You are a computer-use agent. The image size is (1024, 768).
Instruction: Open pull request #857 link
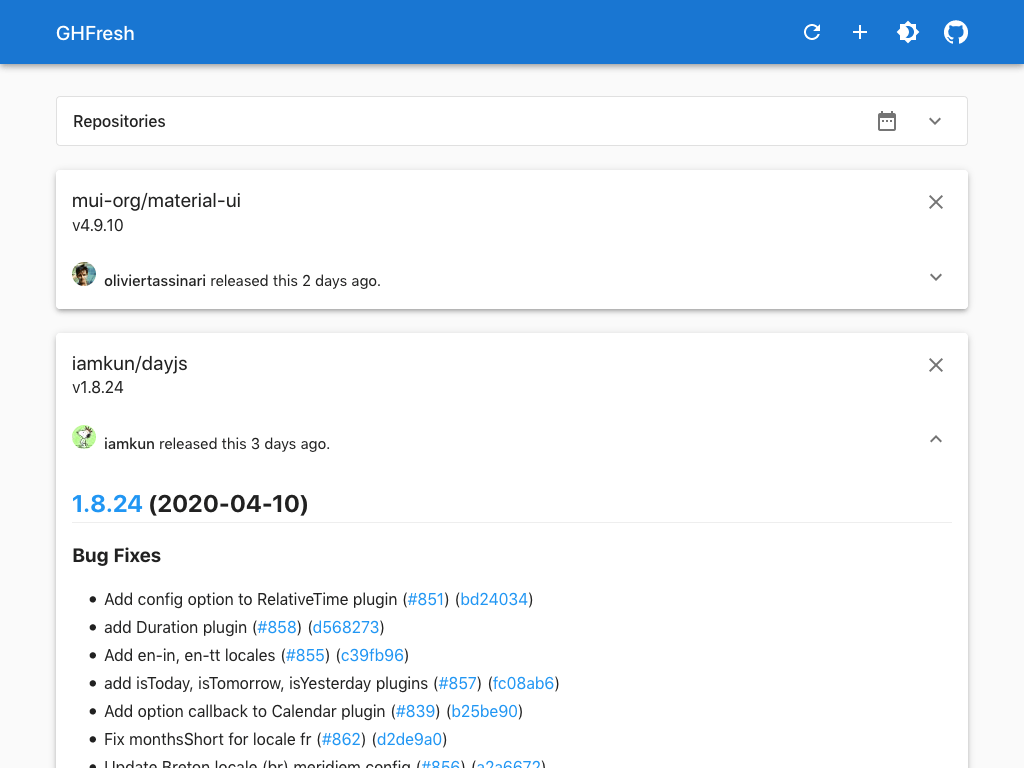(458, 684)
